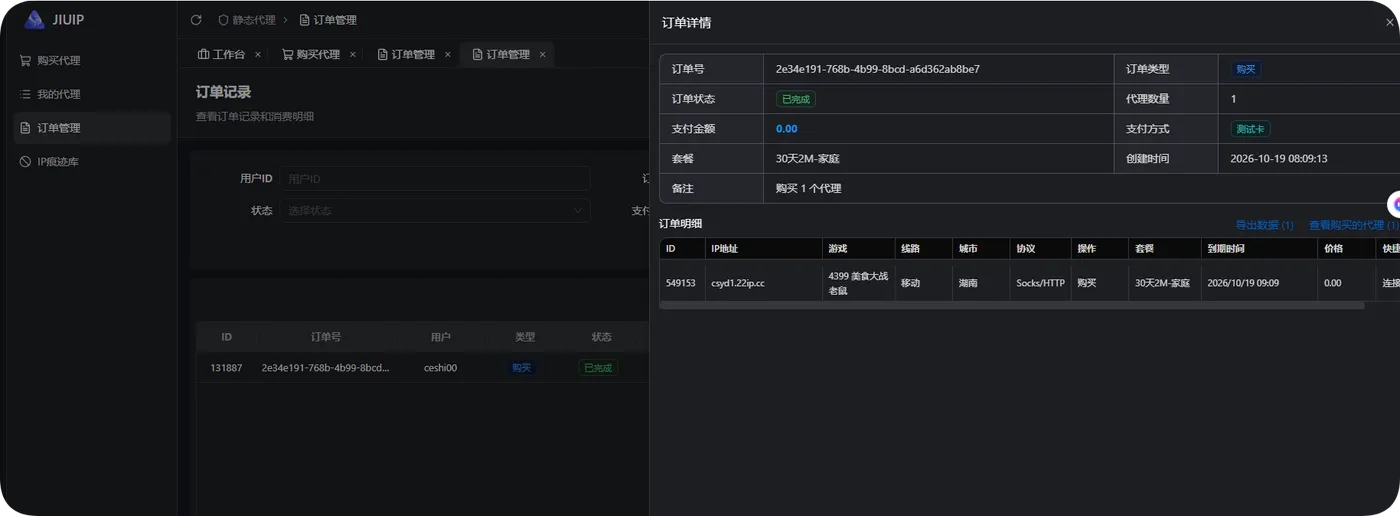Image resolution: width=1400 pixels, height=516 pixels.
Task: Click the game name 4399 美食大战老鼠
Action: tap(858, 283)
